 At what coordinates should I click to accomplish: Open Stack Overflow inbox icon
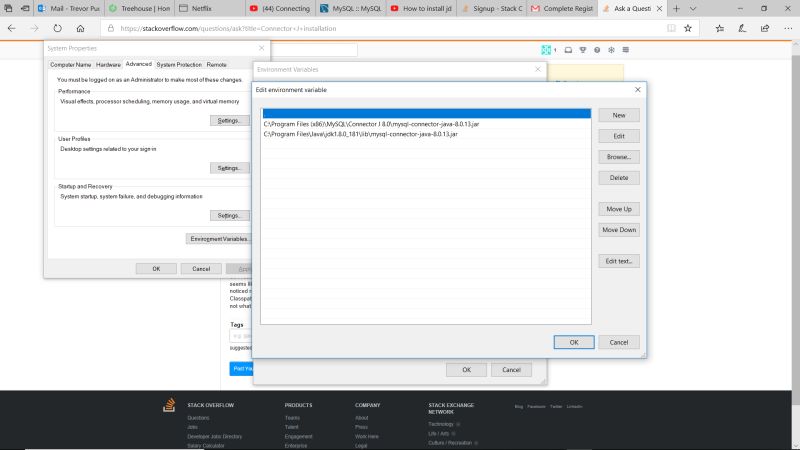pos(568,50)
